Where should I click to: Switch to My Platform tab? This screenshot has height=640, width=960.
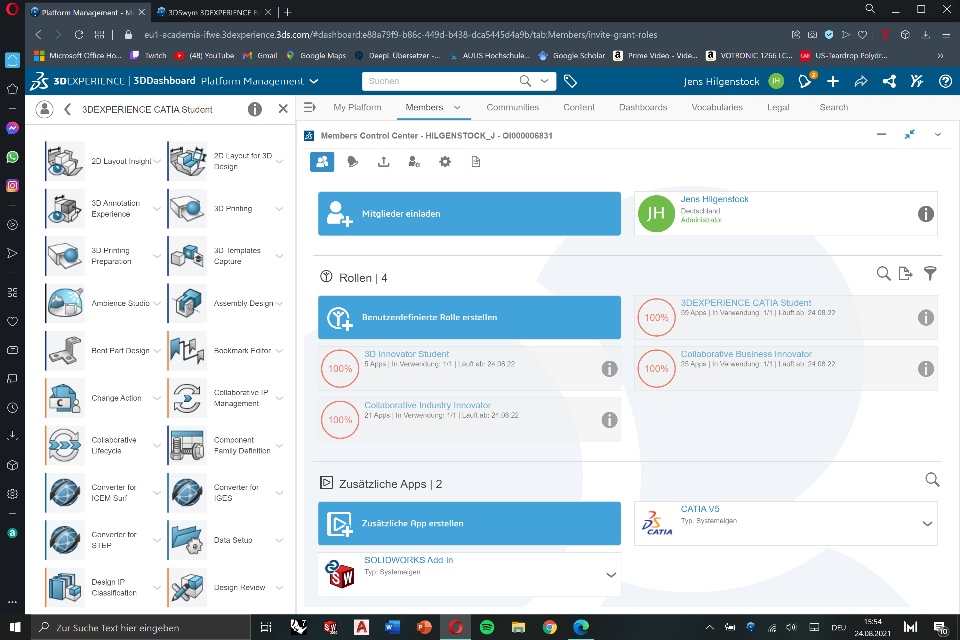357,107
